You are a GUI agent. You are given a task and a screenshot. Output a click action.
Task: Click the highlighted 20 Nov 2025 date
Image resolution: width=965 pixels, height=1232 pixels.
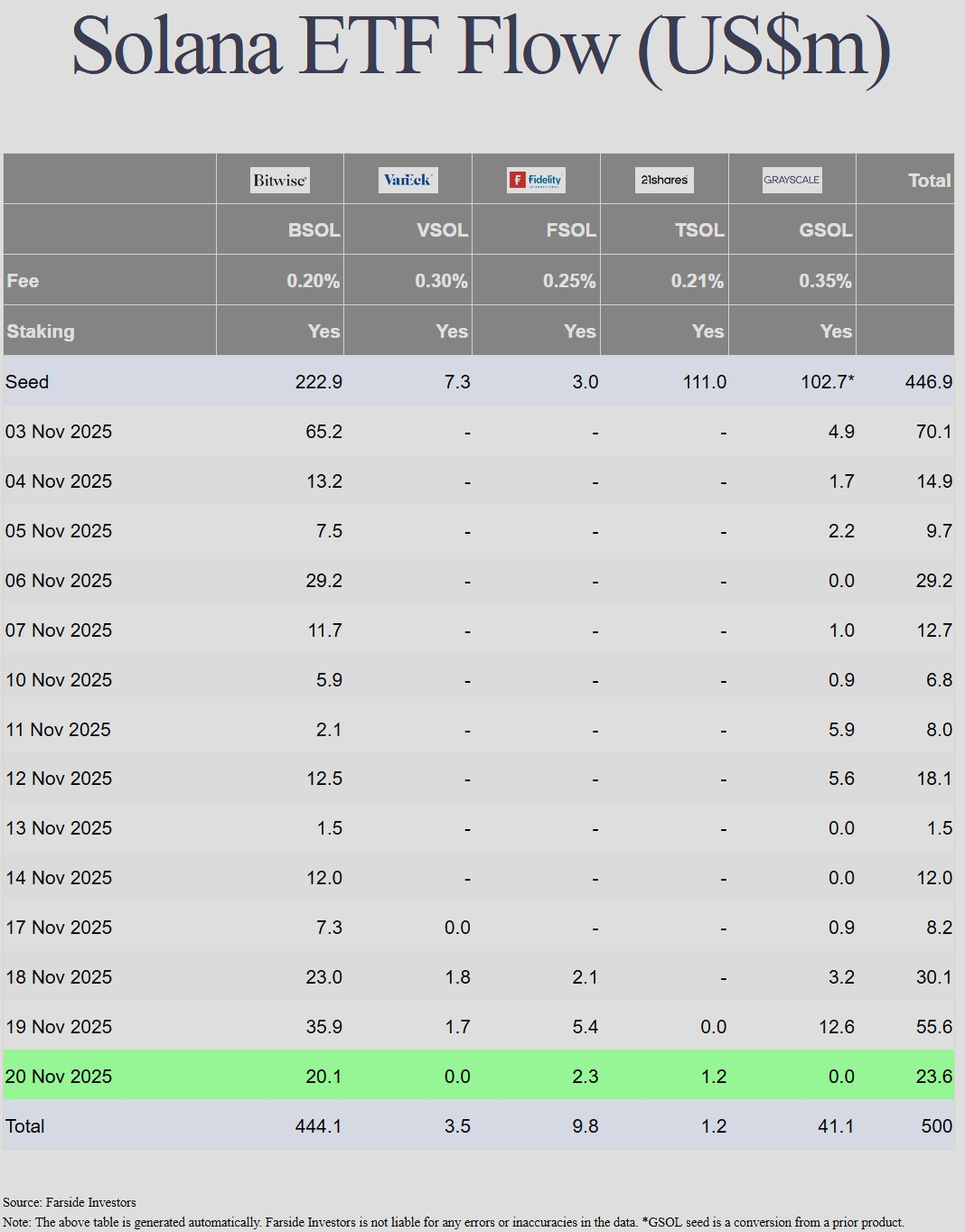59,1077
